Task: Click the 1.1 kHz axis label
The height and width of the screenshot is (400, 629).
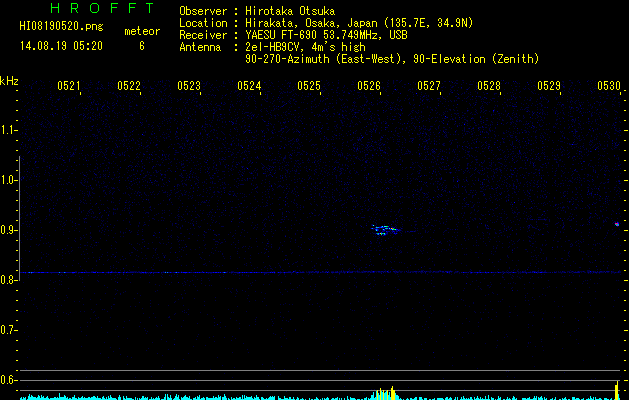Action: [8, 130]
